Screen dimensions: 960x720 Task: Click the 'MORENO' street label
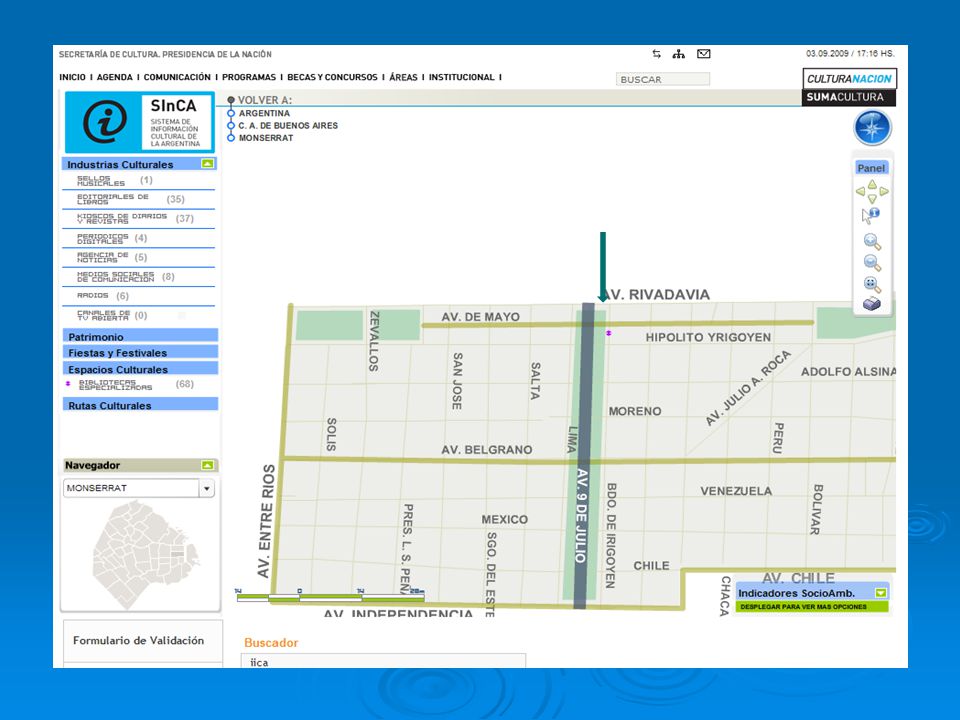pos(635,411)
